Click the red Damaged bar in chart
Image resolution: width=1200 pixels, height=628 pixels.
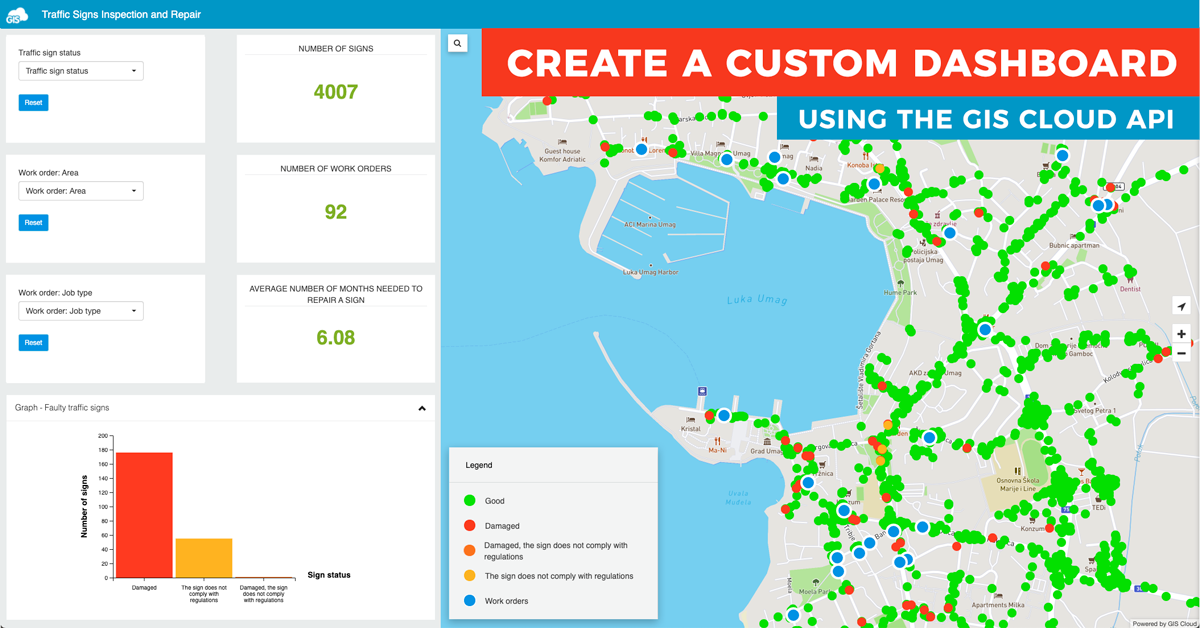(144, 515)
